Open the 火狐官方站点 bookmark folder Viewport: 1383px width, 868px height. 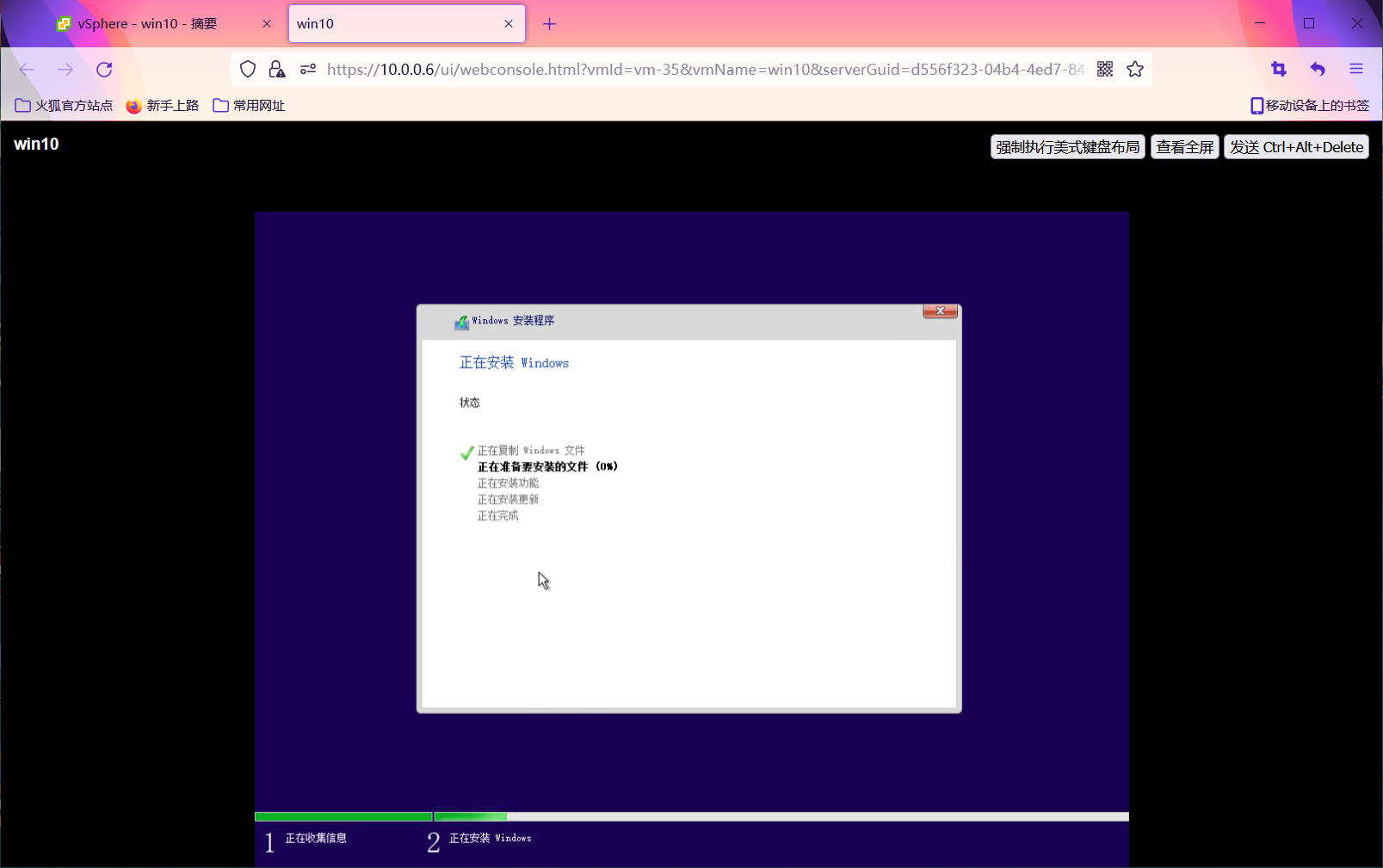65,106
